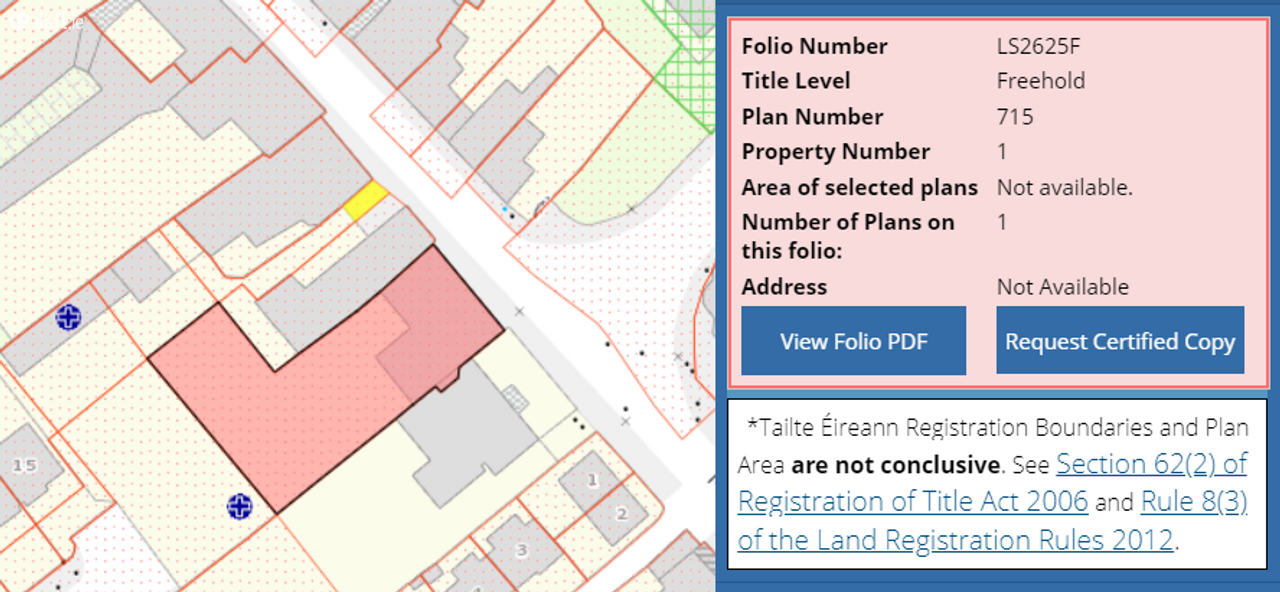Click the blue cross marker beside the grey outbuilding
Screen dimensions: 1280x592
(x=68, y=318)
